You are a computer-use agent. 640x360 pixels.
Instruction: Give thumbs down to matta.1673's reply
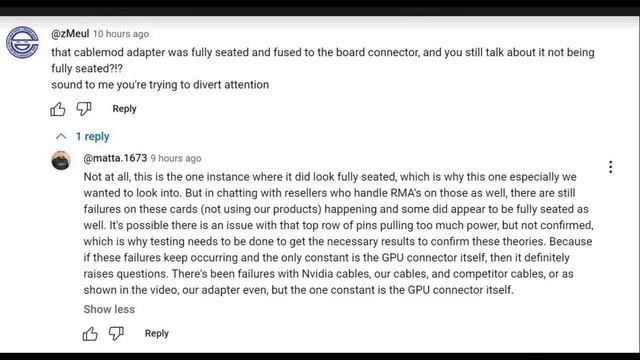click(116, 333)
